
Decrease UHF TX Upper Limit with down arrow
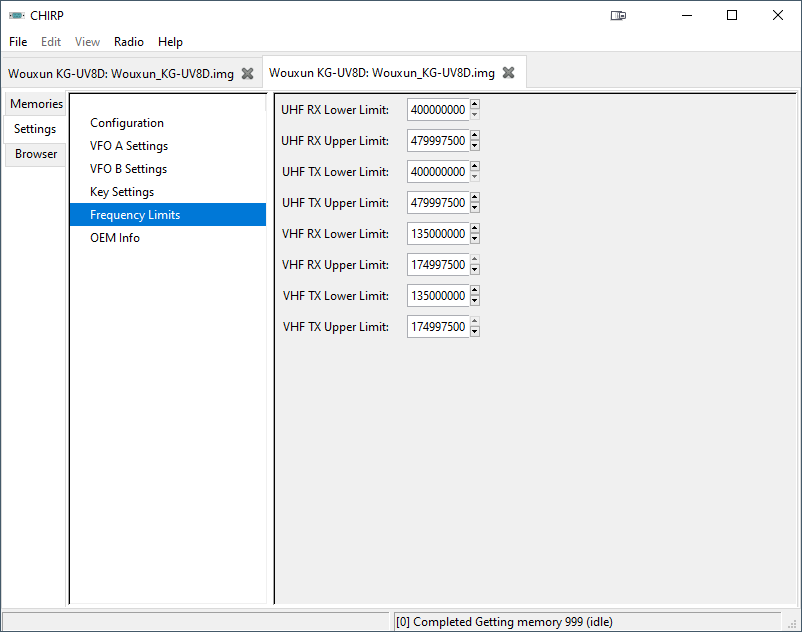[x=475, y=208]
